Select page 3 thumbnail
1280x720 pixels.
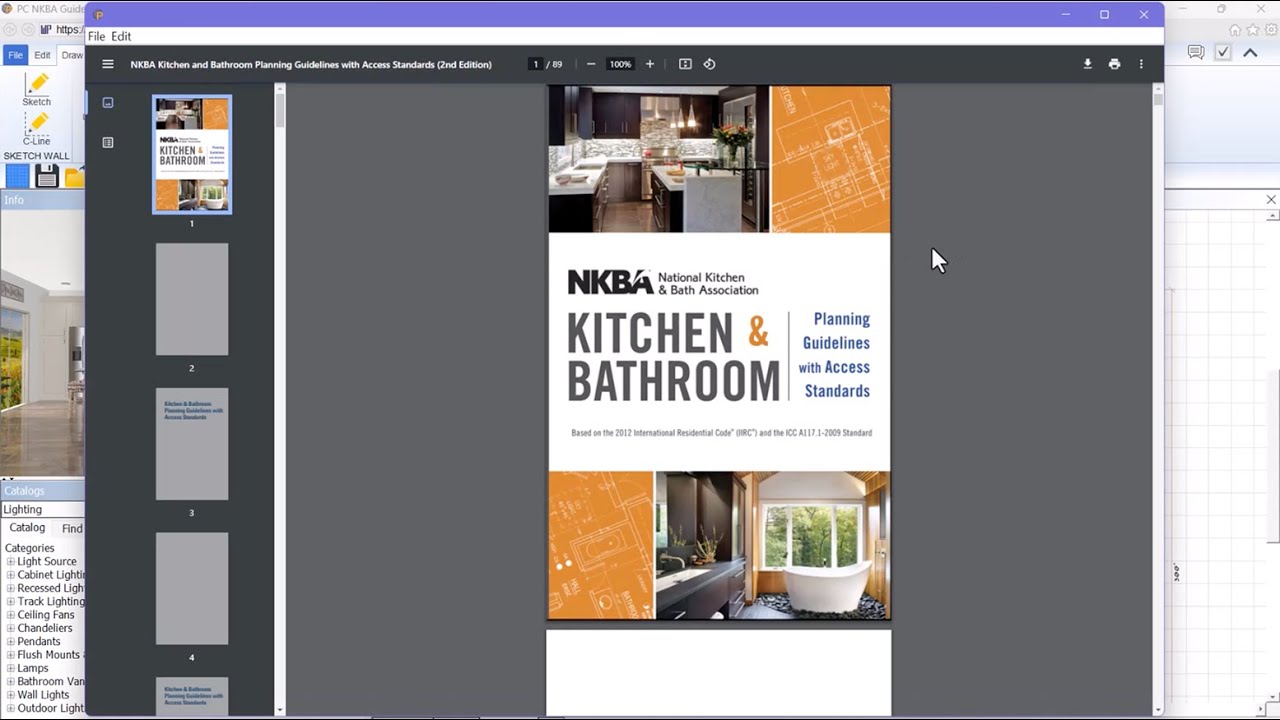pyautogui.click(x=192, y=444)
